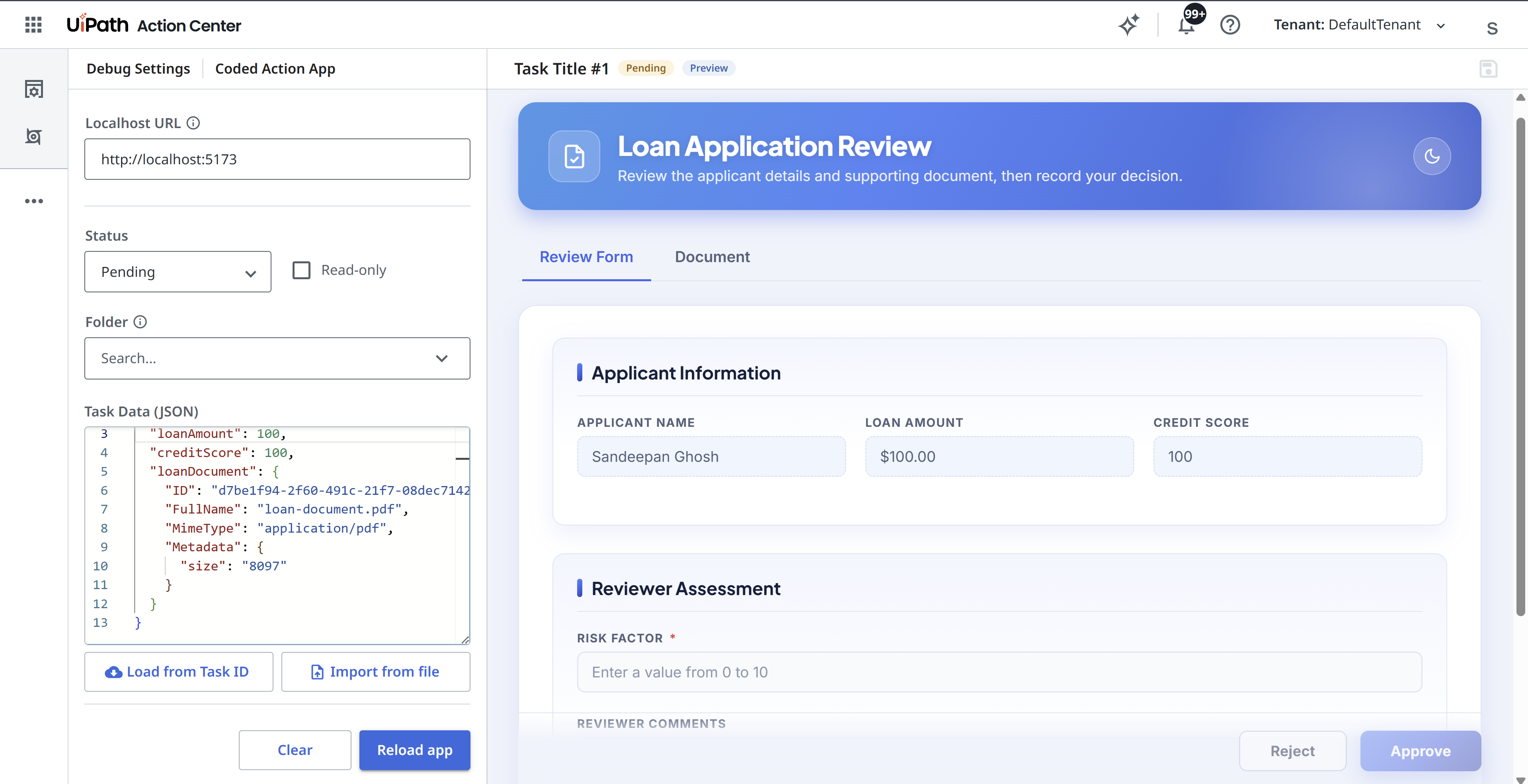
Task: Click the page vertical scrollbar
Action: point(1520,368)
